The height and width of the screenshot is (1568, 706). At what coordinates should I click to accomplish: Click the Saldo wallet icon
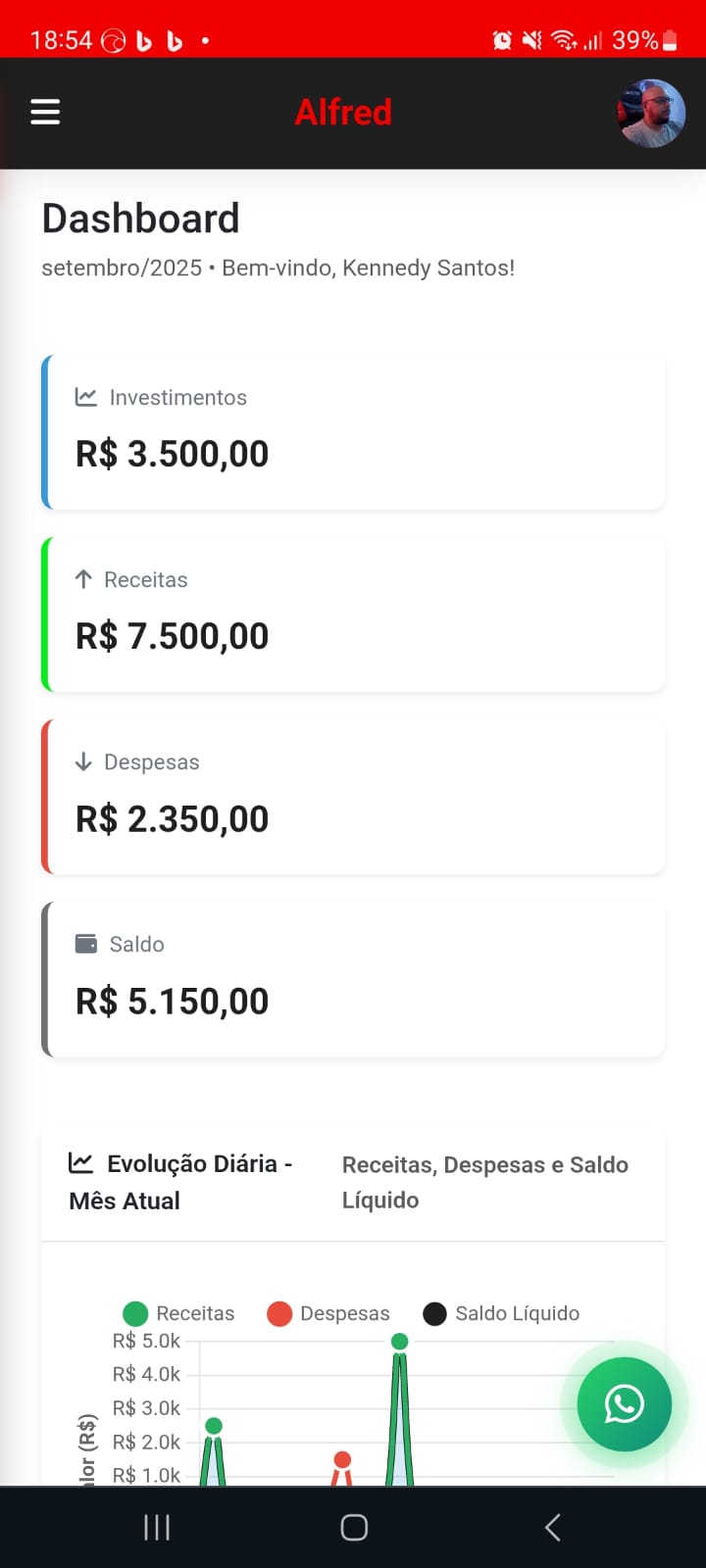pyautogui.click(x=86, y=944)
